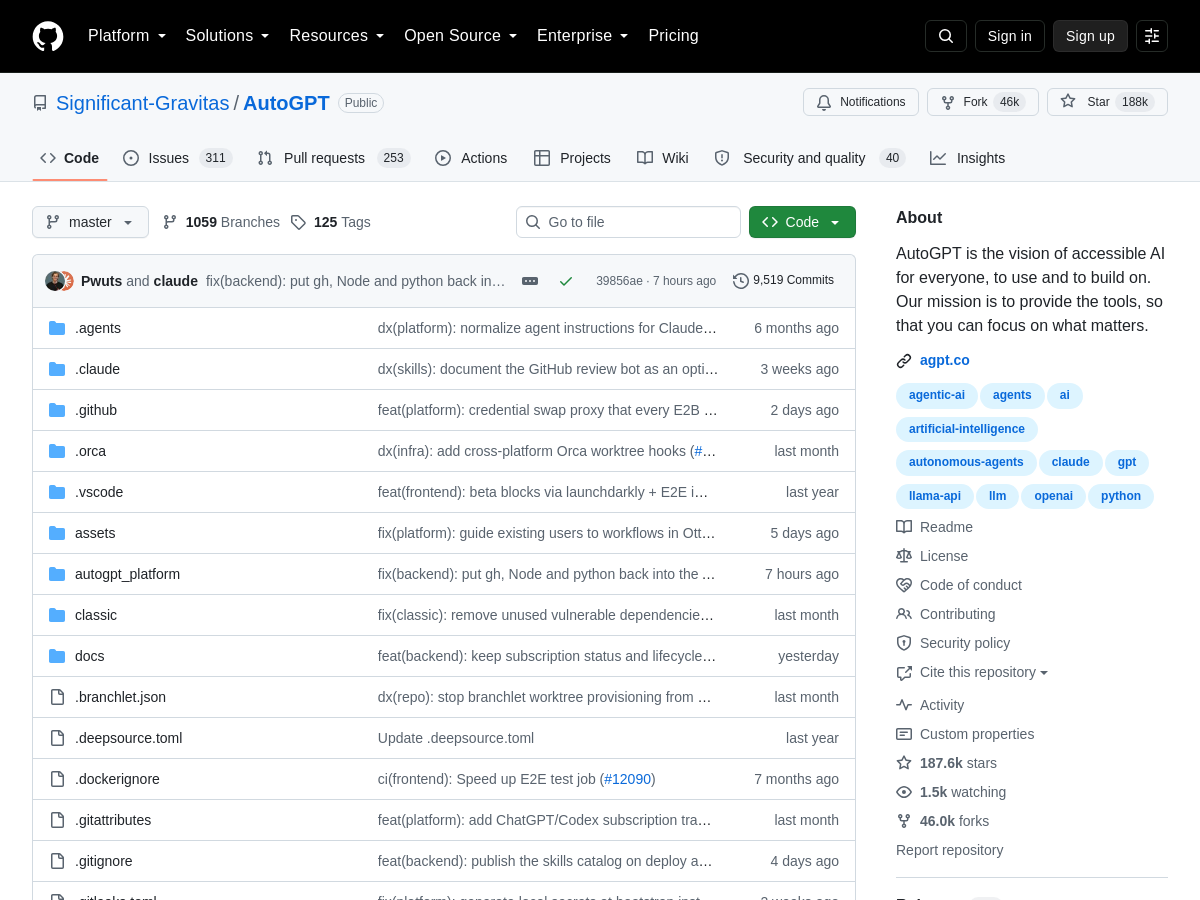This screenshot has width=1200, height=900.
Task: Click the License scales icon
Action: point(904,556)
